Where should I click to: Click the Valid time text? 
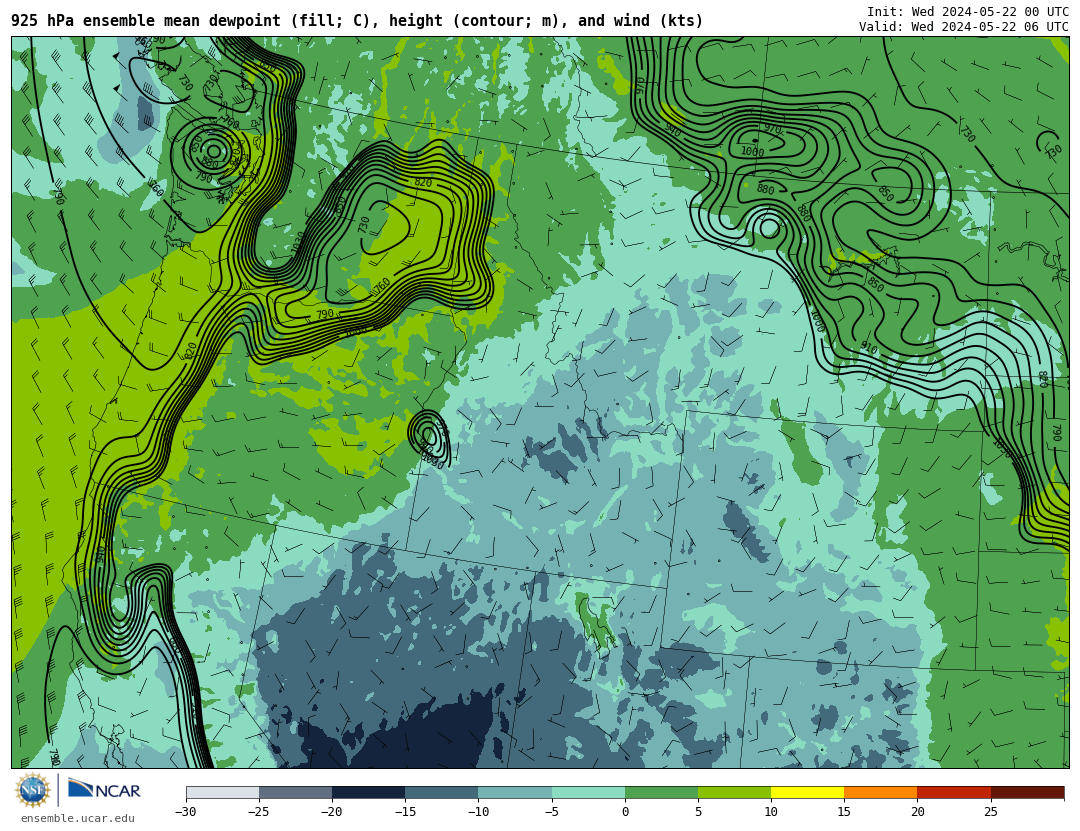pyautogui.click(x=964, y=27)
